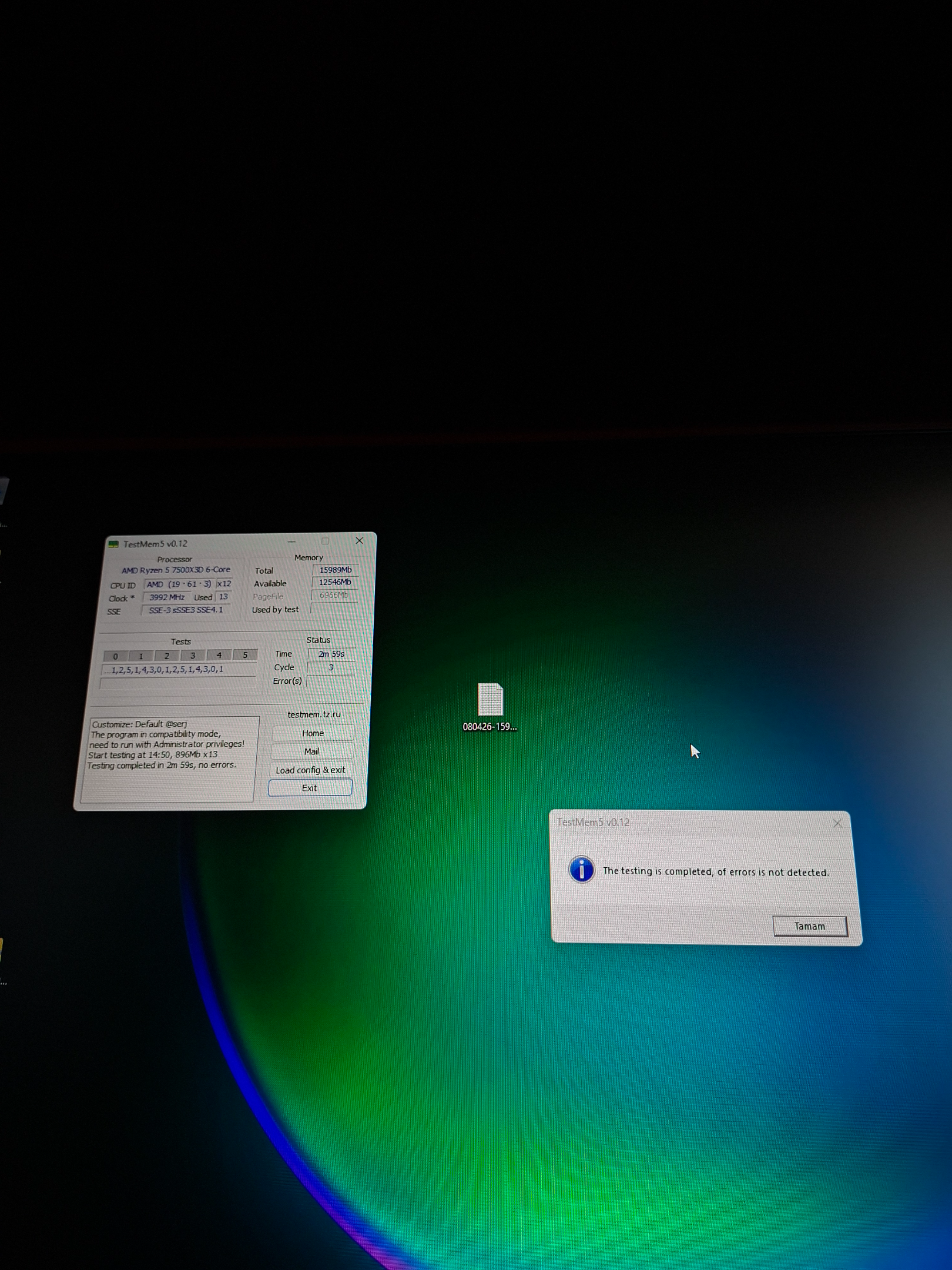Click the Load config & exit button

[311, 770]
